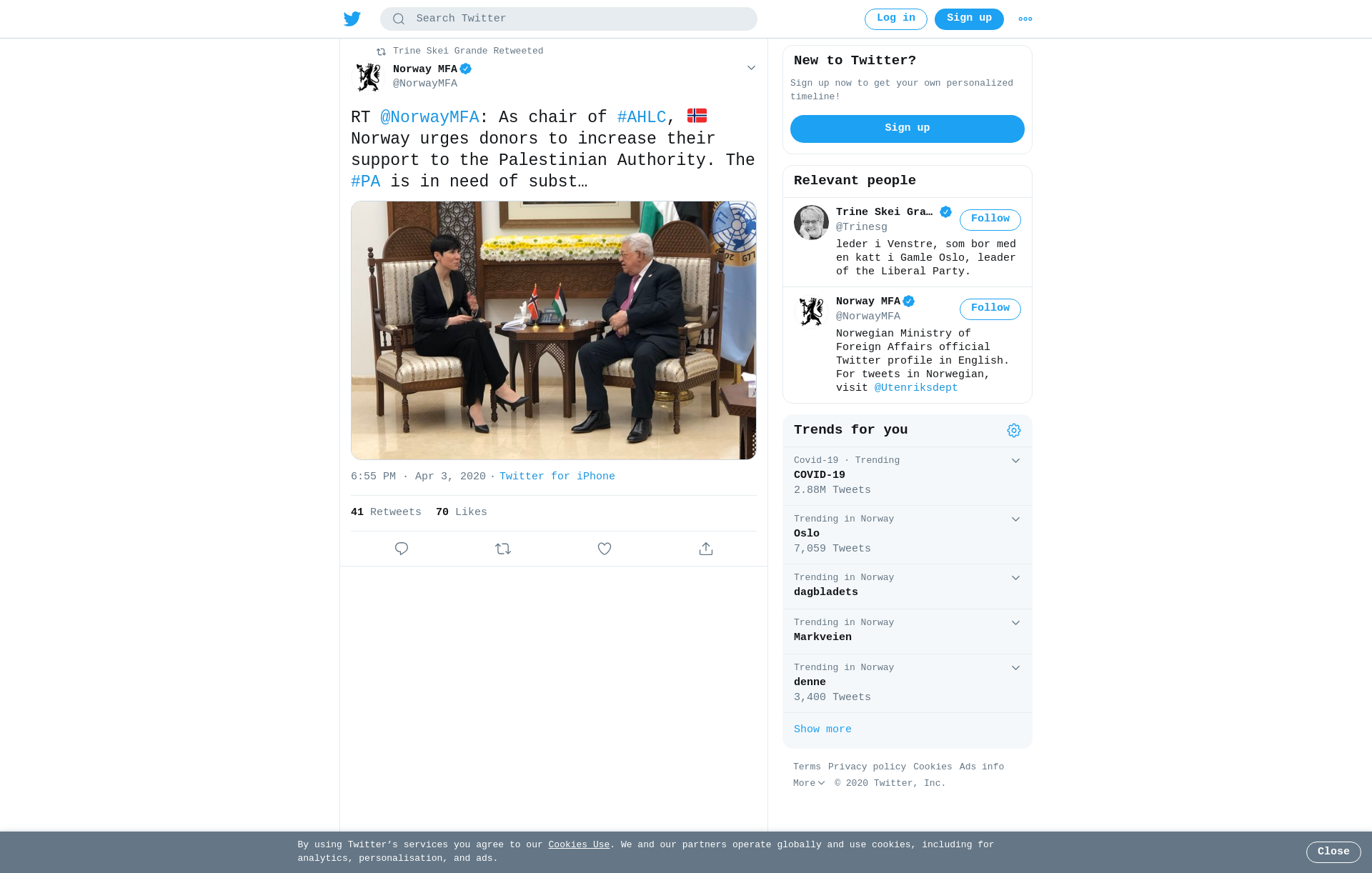Screen dimensions: 1372x873
Task: Open Trends settings gear icon
Action: pos(1014,430)
